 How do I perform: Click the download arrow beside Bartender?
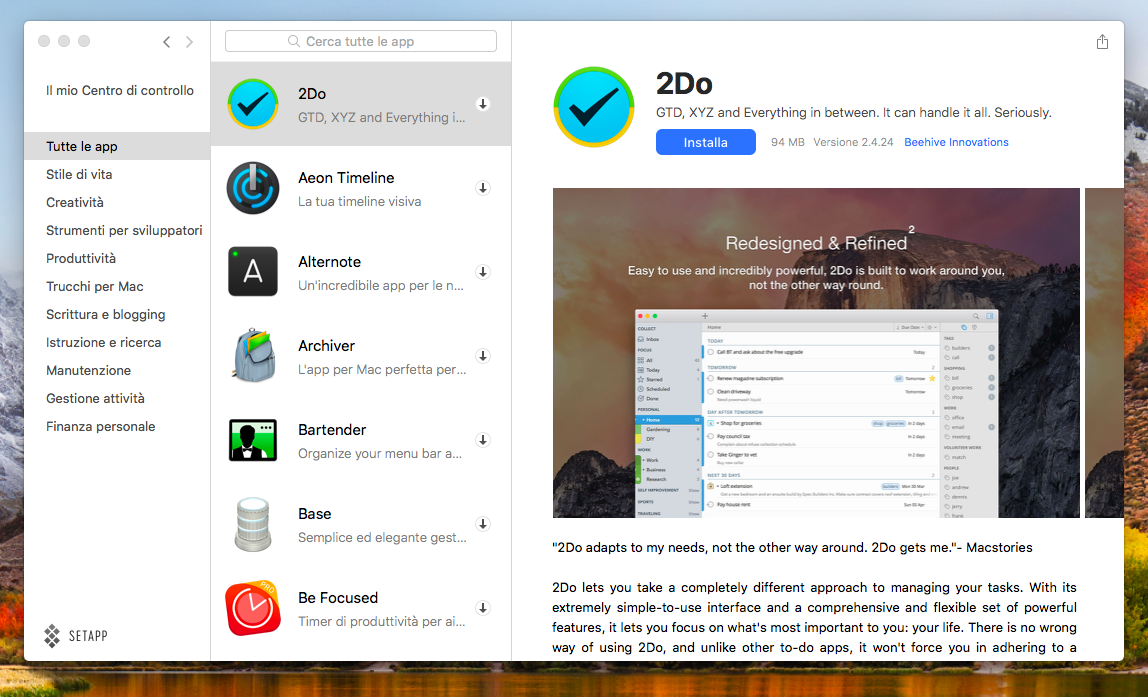coord(482,440)
